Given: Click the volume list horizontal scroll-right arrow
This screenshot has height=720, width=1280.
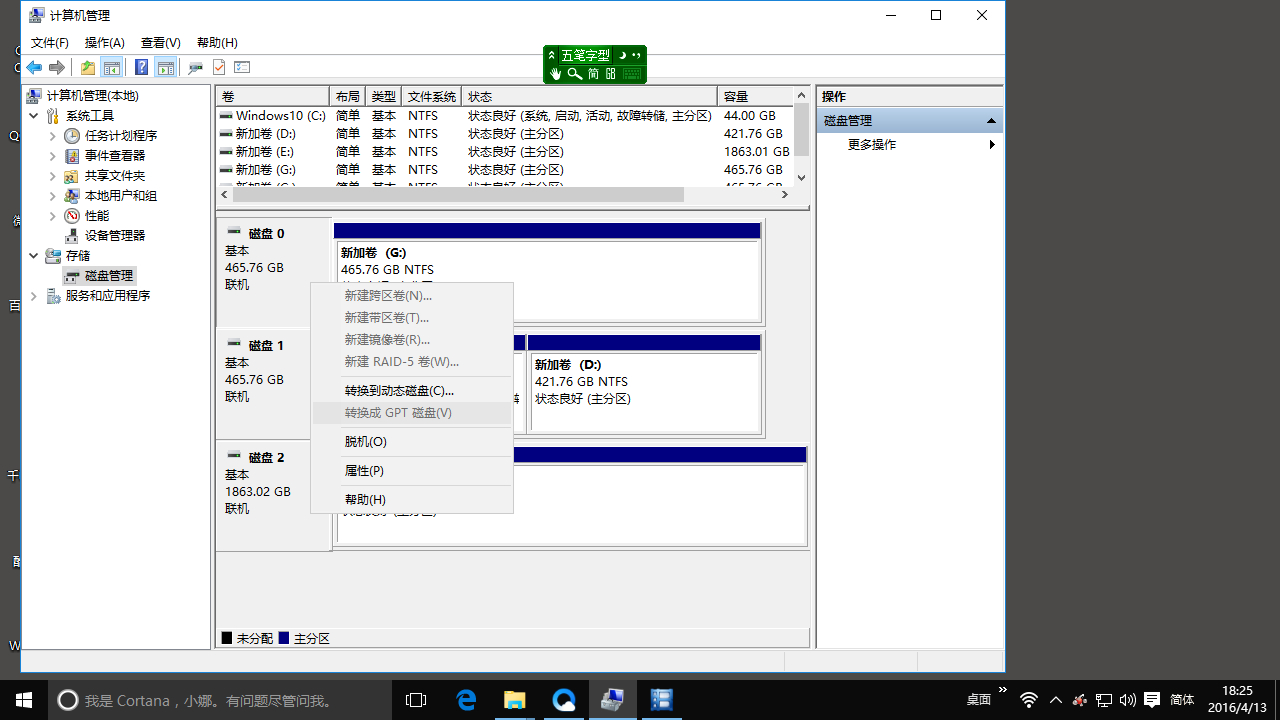Looking at the screenshot, I should [785, 194].
